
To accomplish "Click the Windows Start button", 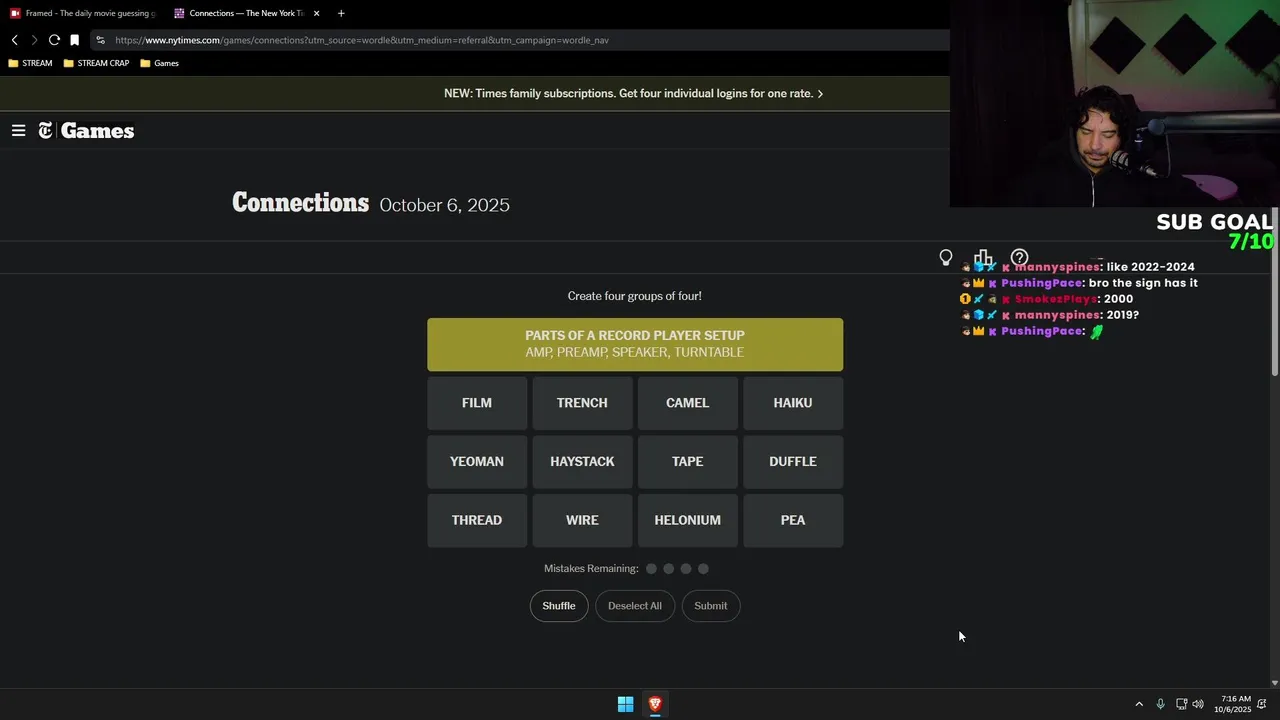I will (x=625, y=704).
